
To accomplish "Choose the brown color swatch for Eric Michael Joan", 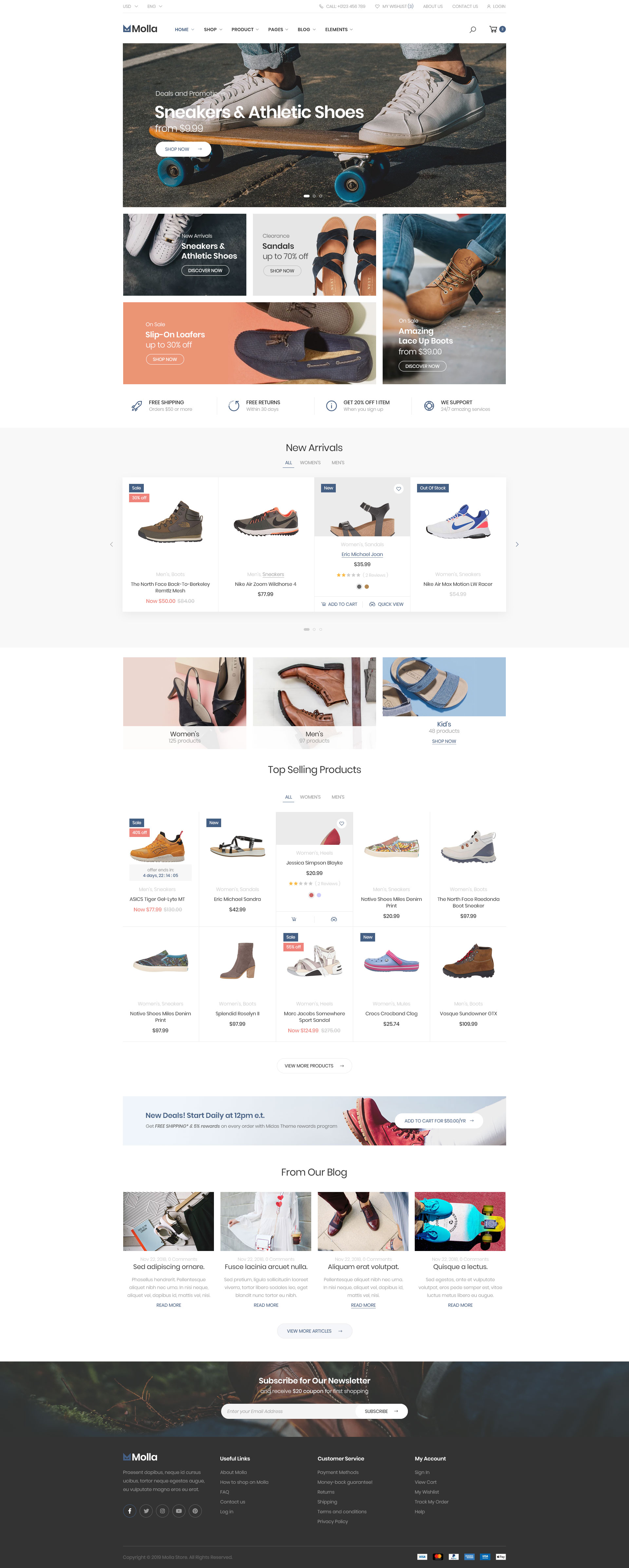I will (x=367, y=587).
